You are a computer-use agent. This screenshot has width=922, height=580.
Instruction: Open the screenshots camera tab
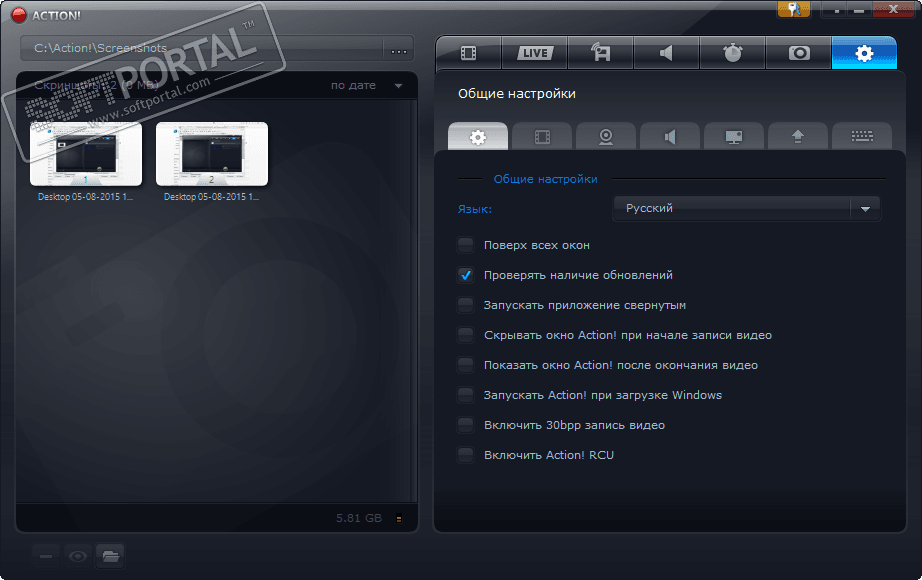click(799, 53)
